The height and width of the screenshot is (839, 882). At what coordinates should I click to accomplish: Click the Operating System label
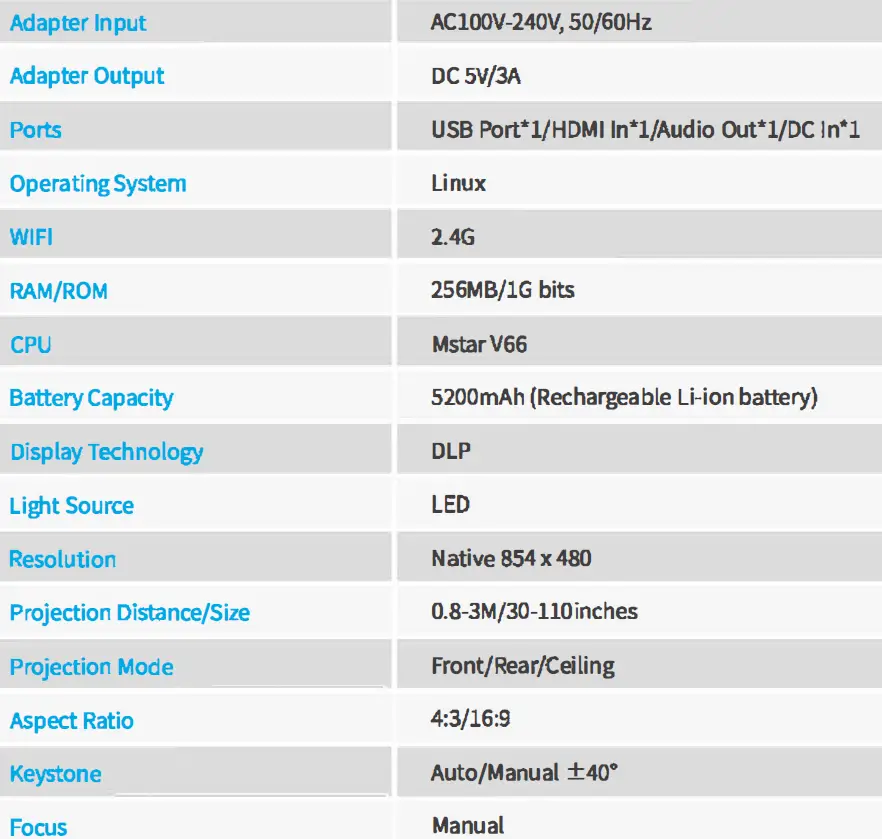[98, 184]
